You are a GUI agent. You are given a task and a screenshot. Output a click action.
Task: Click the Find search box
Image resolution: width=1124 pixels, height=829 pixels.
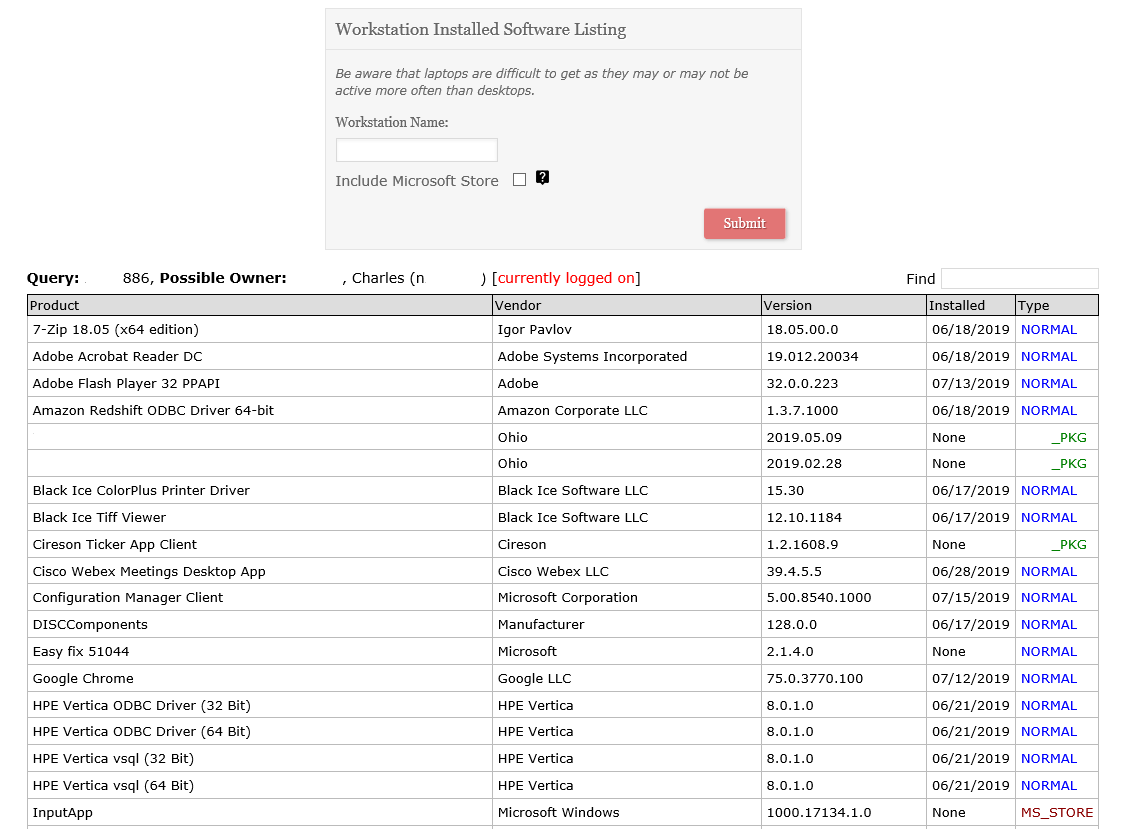(x=1019, y=279)
